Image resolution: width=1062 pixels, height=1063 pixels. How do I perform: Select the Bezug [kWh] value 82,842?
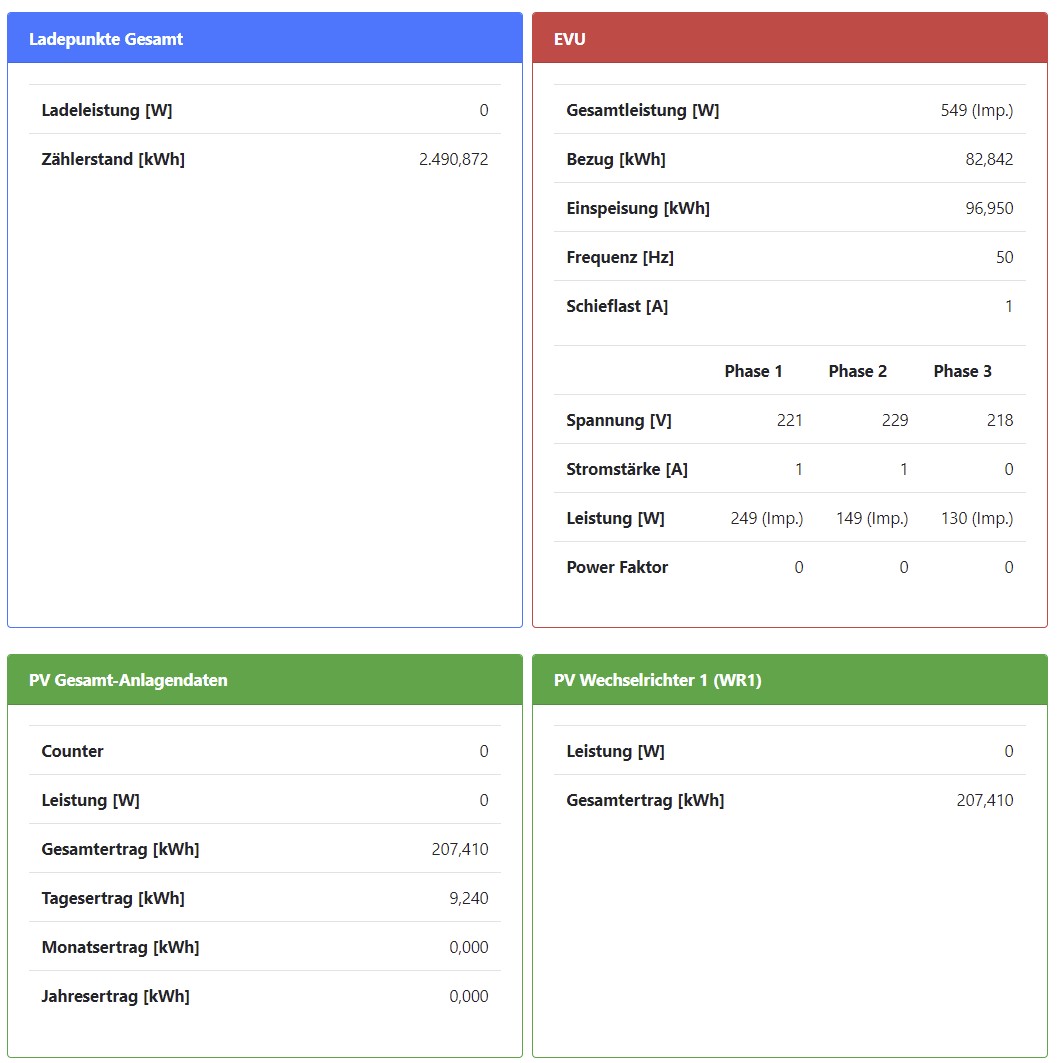click(988, 159)
